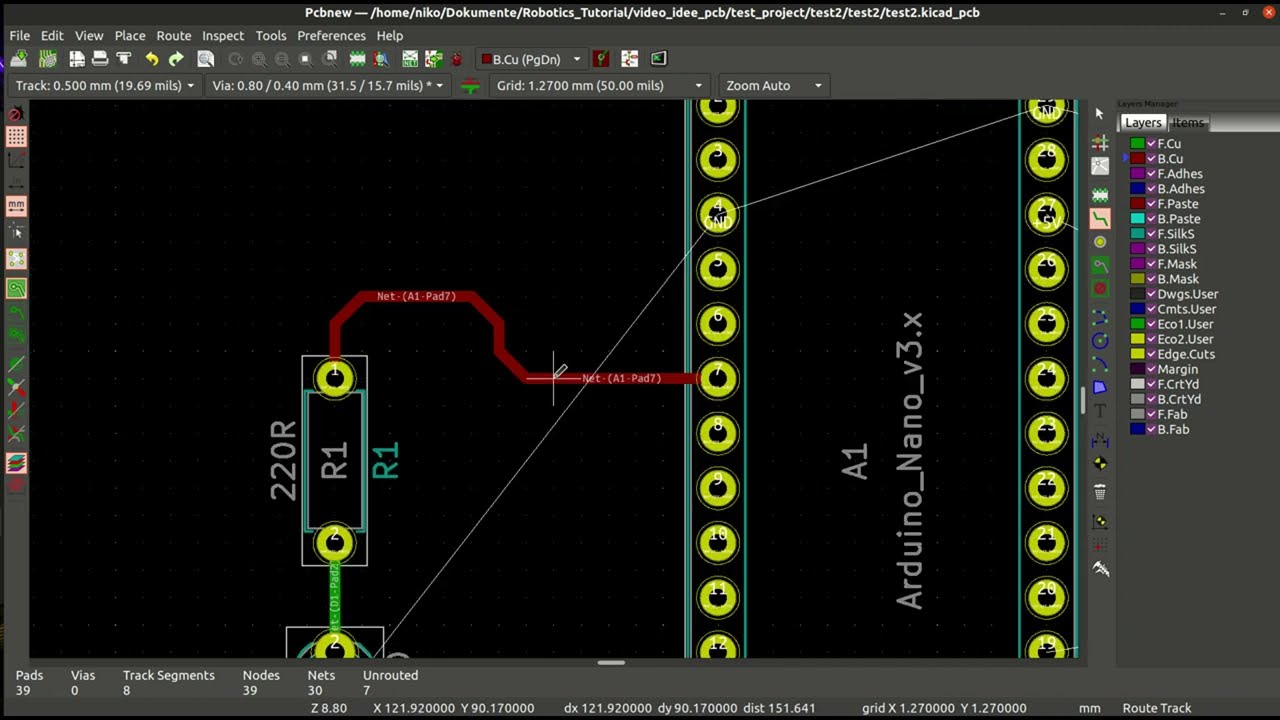
Task: Switch to the Items tab
Action: pos(1188,123)
